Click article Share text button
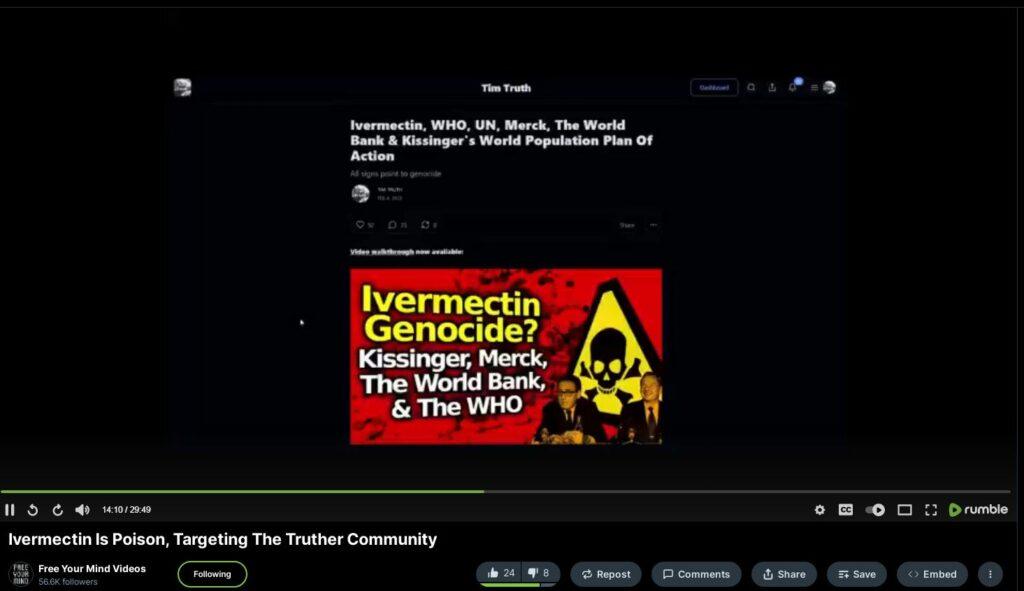Image resolution: width=1024 pixels, height=591 pixels. point(627,225)
